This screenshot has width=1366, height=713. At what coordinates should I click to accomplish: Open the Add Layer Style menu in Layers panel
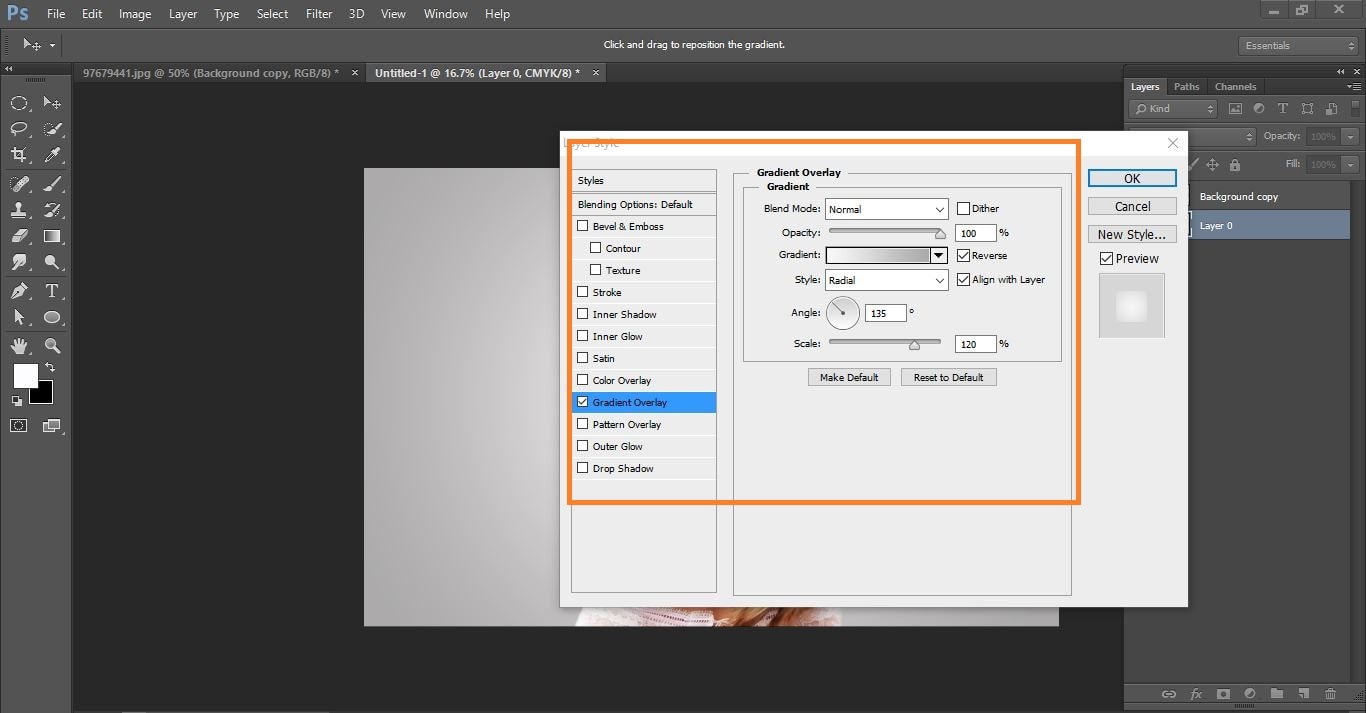pyautogui.click(x=1196, y=694)
